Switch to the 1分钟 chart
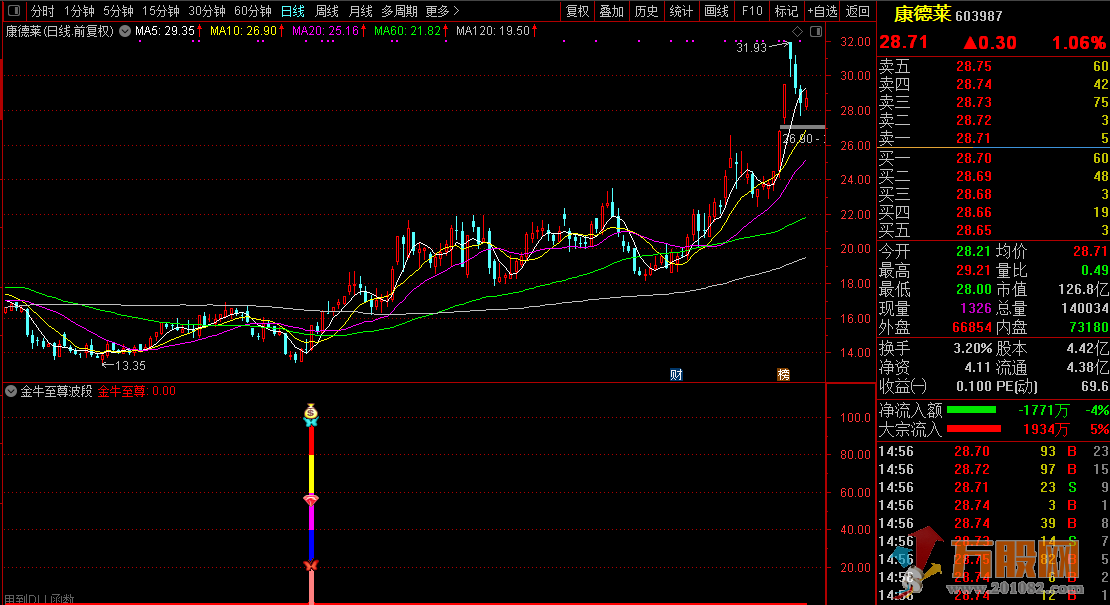Image resolution: width=1110 pixels, height=605 pixels. [x=79, y=11]
